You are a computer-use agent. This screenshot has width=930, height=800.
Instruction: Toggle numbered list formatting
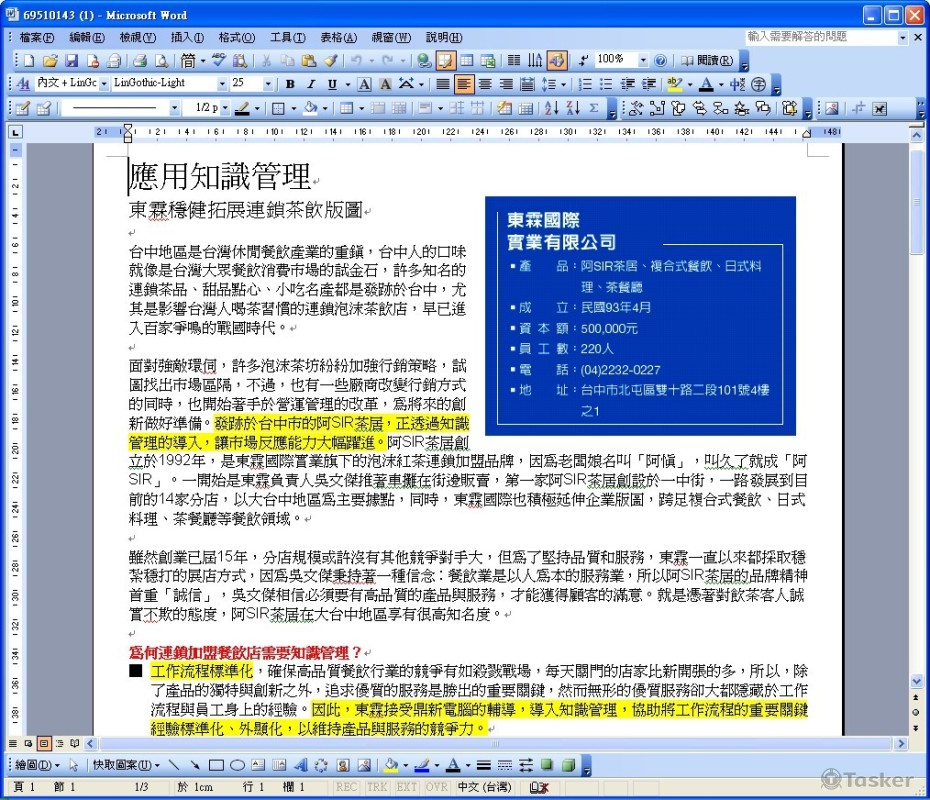click(x=585, y=84)
